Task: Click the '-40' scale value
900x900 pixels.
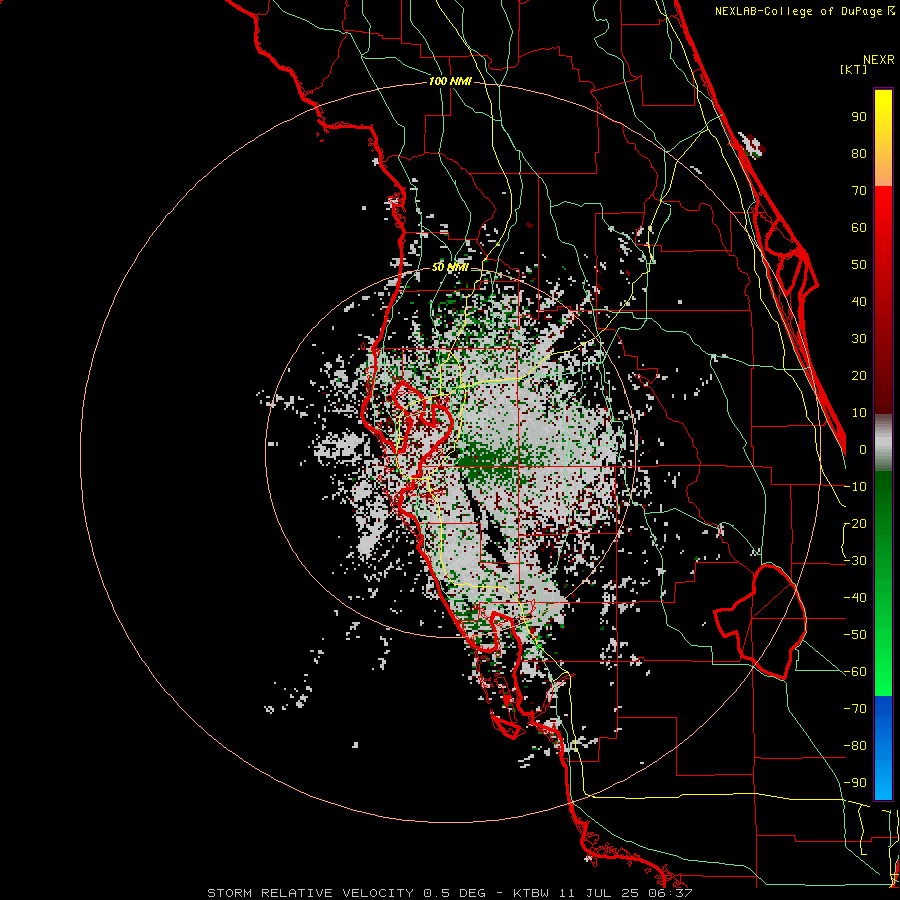Action: tap(855, 598)
